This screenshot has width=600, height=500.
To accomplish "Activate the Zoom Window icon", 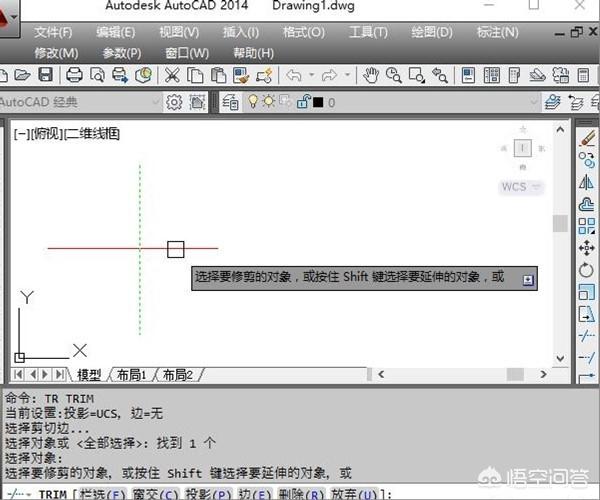I will coord(416,75).
